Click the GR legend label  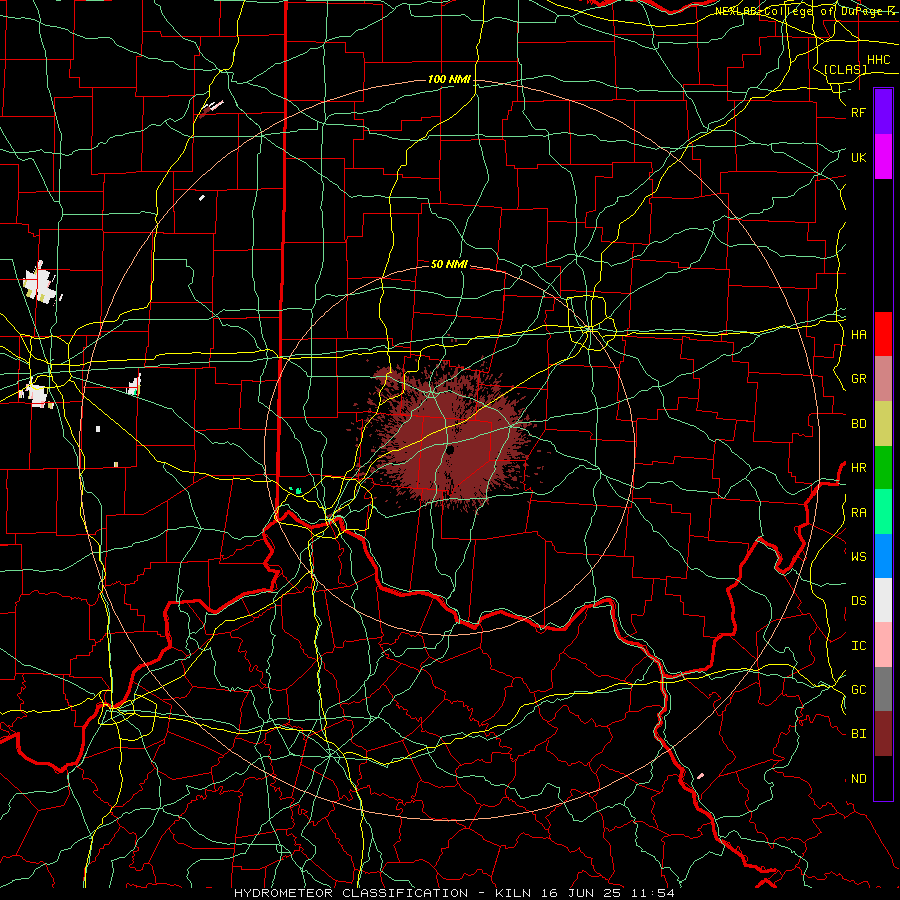coord(858,379)
